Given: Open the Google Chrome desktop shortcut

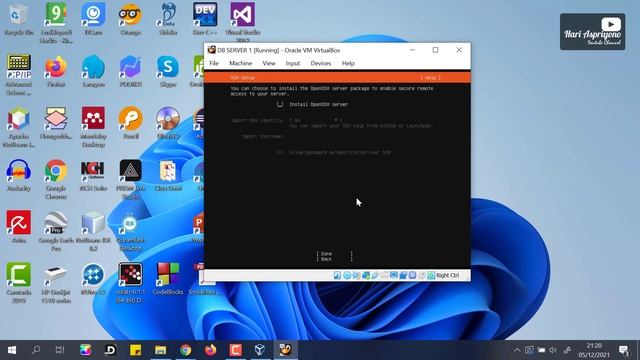Looking at the screenshot, I should coord(56,180).
